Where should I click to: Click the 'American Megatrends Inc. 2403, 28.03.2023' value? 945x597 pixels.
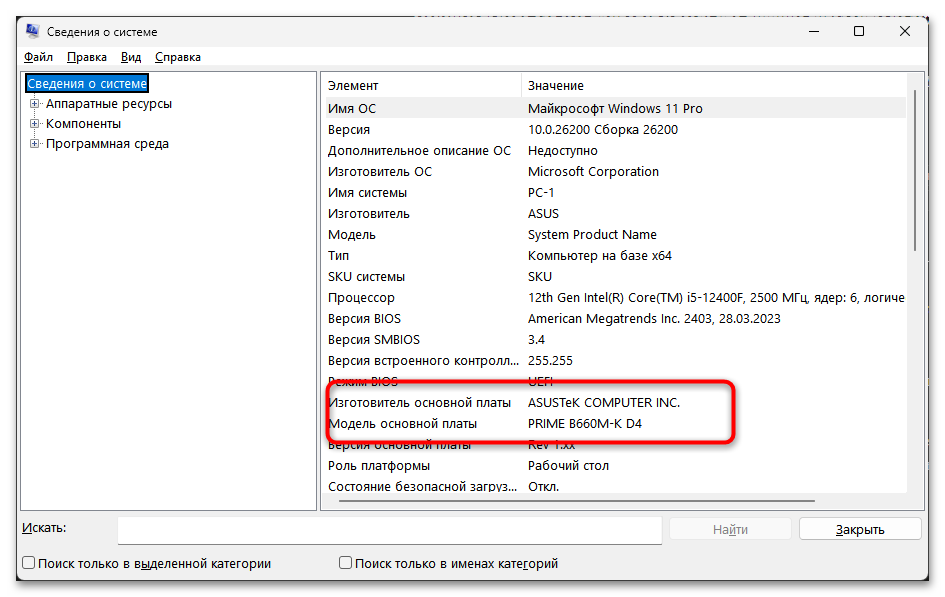click(654, 319)
